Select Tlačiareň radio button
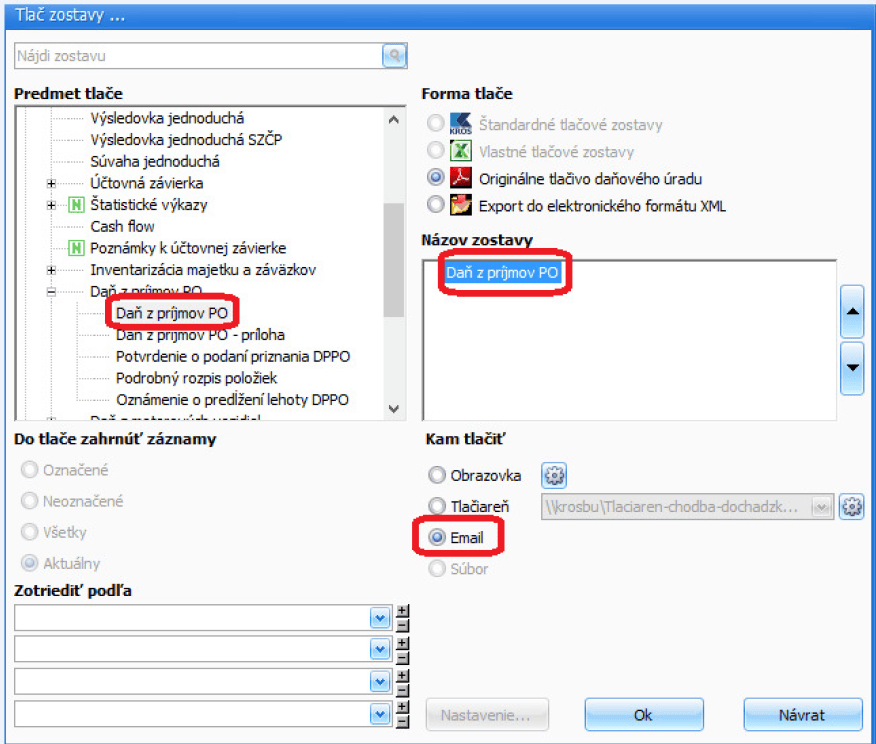876x744 pixels. 436,507
